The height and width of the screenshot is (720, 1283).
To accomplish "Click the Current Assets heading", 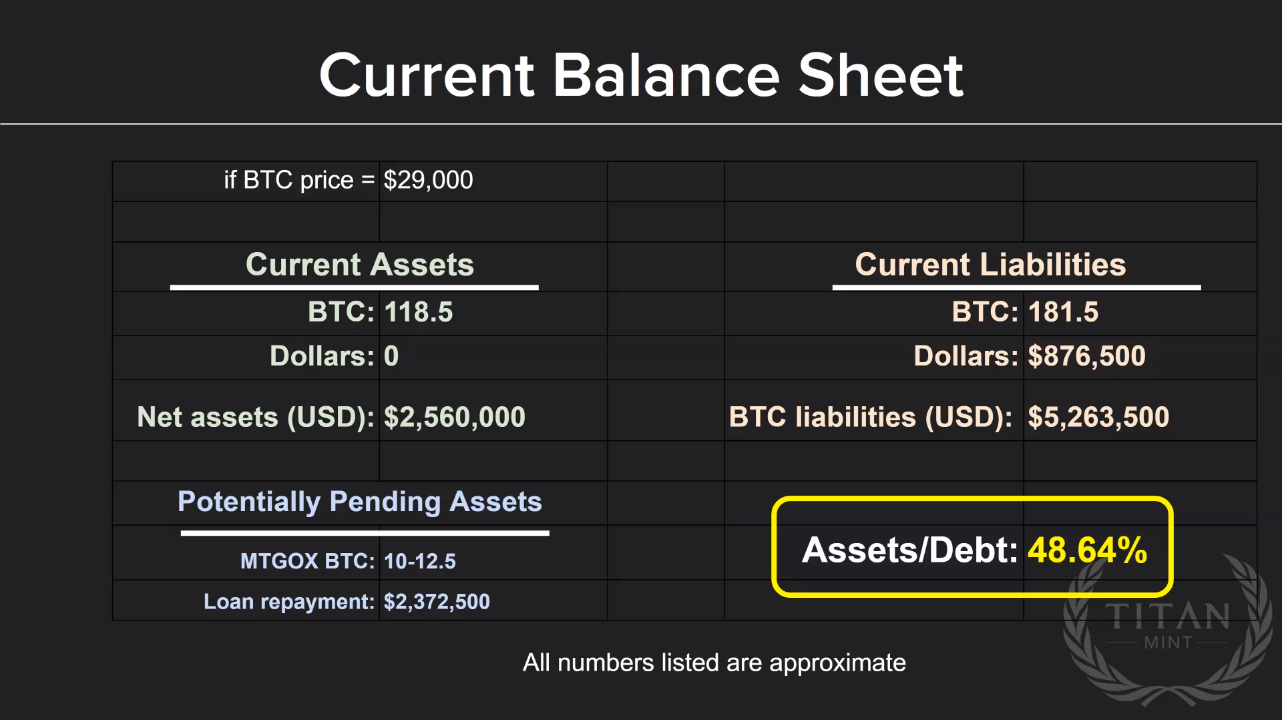I will point(360,264).
